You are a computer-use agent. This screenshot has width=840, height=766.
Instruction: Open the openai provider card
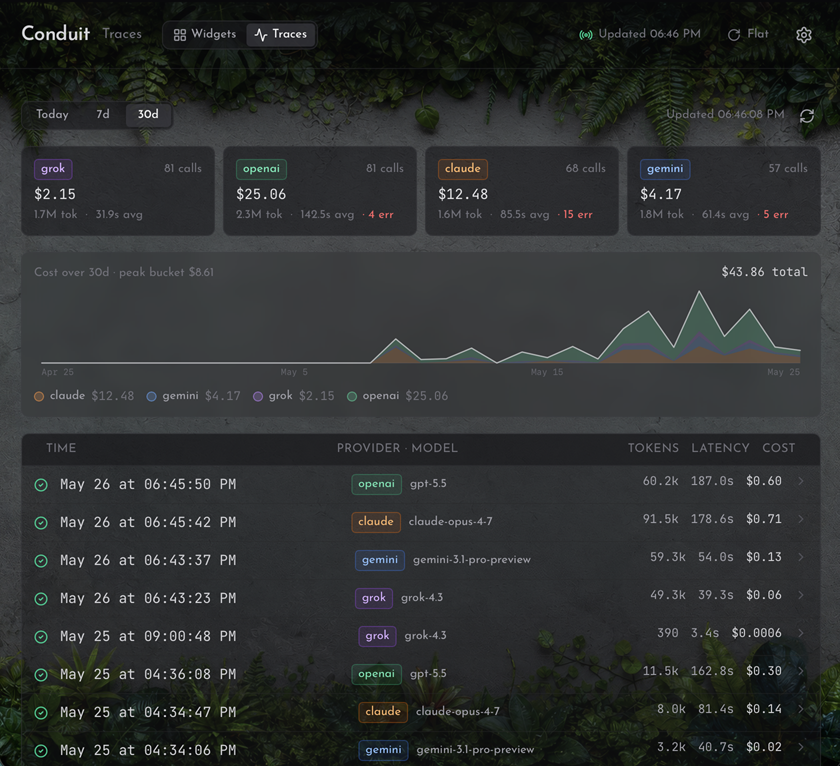coord(320,191)
